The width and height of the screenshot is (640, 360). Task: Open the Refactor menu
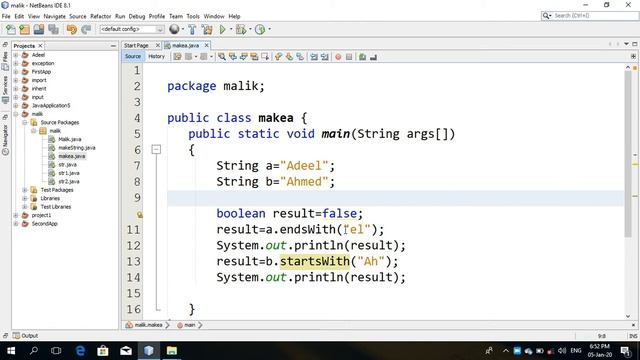click(100, 16)
